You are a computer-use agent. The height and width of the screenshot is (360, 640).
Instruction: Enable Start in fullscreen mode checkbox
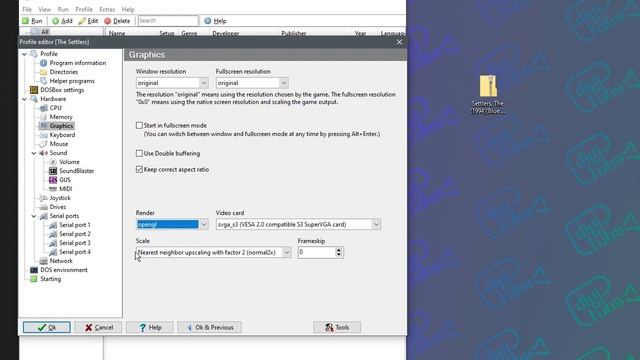click(x=139, y=125)
